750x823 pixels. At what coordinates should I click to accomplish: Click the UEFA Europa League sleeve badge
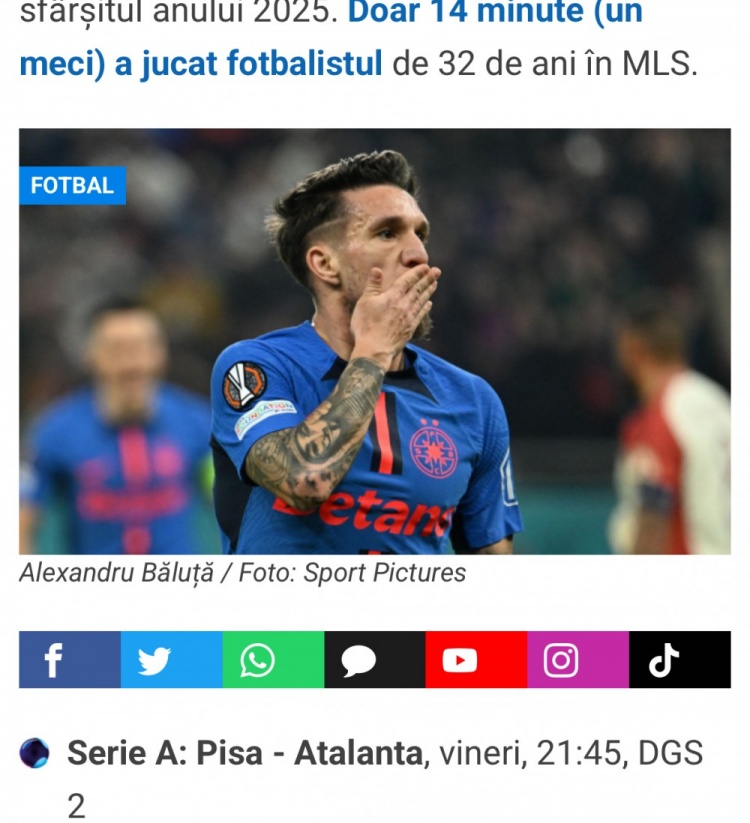(244, 385)
